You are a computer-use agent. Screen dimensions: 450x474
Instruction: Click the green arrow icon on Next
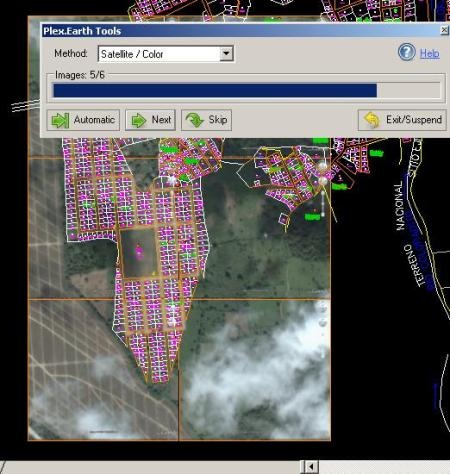138,120
